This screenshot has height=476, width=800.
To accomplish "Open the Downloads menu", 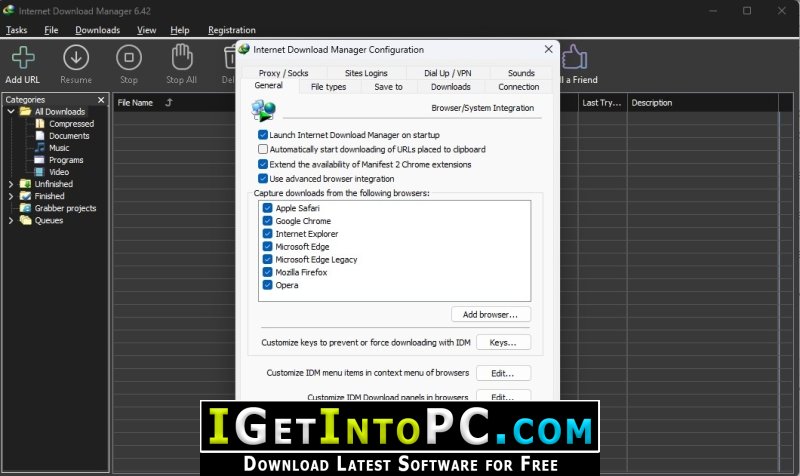I will 97,30.
